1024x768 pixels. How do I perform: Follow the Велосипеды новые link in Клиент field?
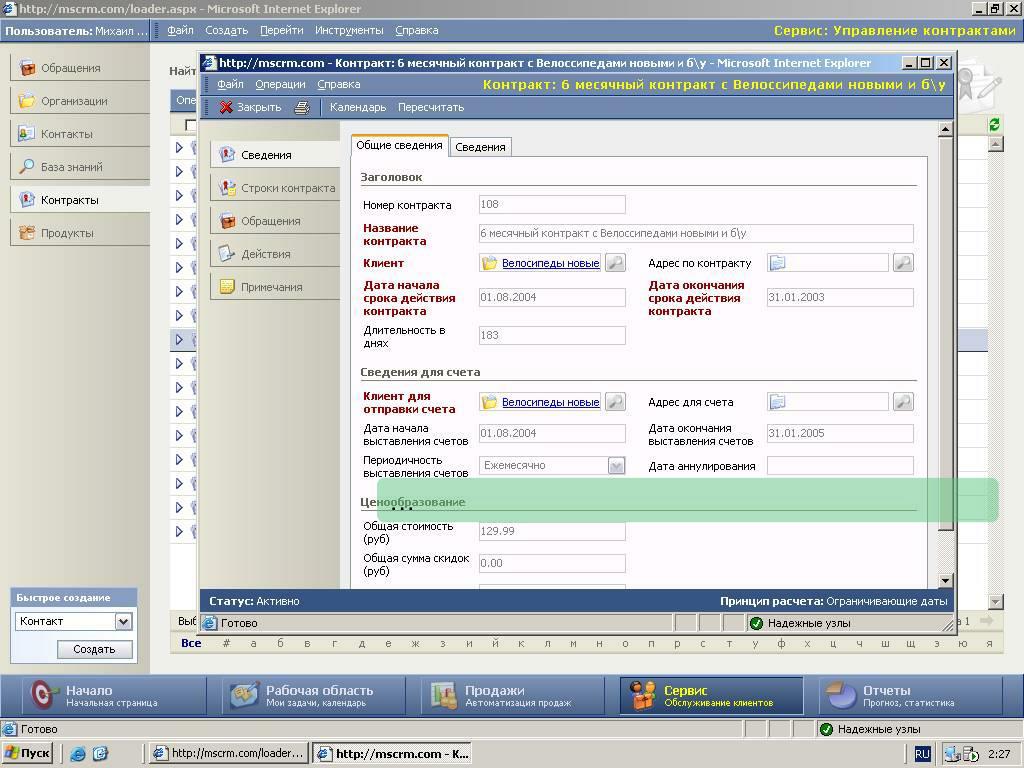pyautogui.click(x=551, y=263)
